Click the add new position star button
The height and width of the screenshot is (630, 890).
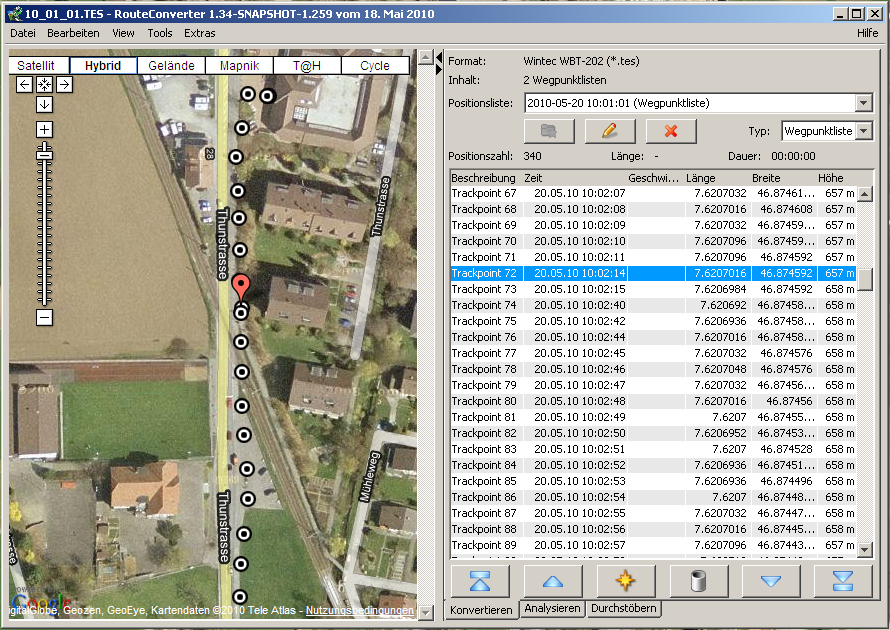(625, 581)
